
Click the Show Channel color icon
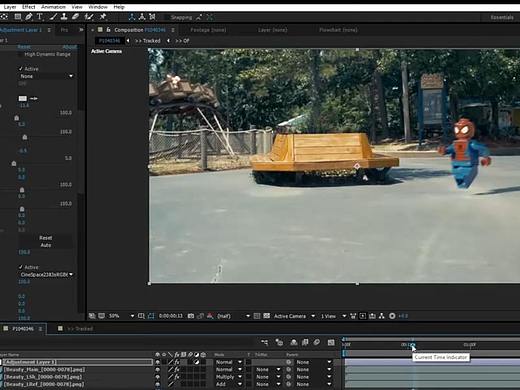pos(210,316)
